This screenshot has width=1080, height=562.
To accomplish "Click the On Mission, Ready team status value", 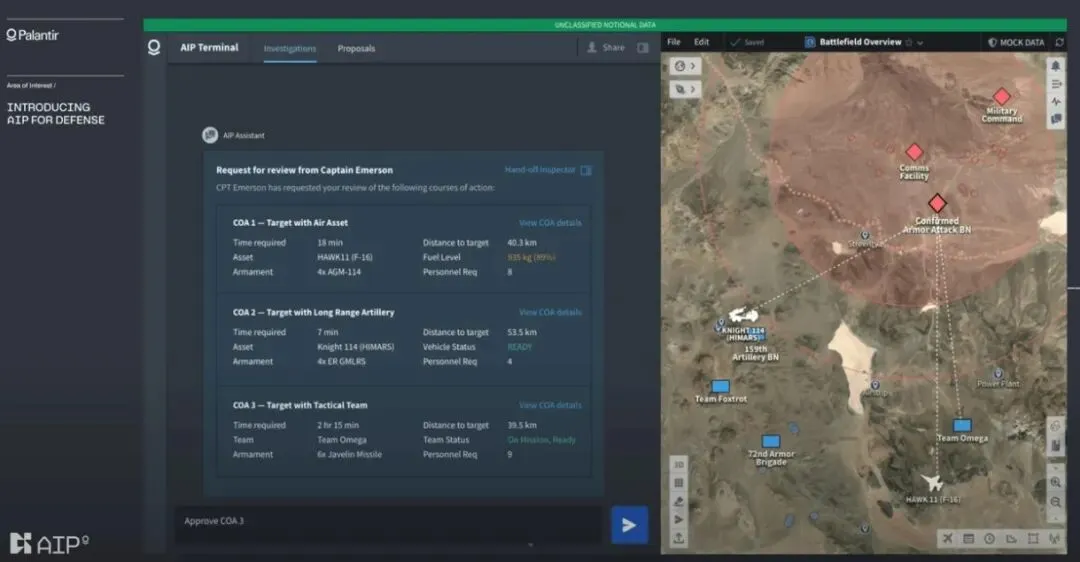I will pos(541,440).
